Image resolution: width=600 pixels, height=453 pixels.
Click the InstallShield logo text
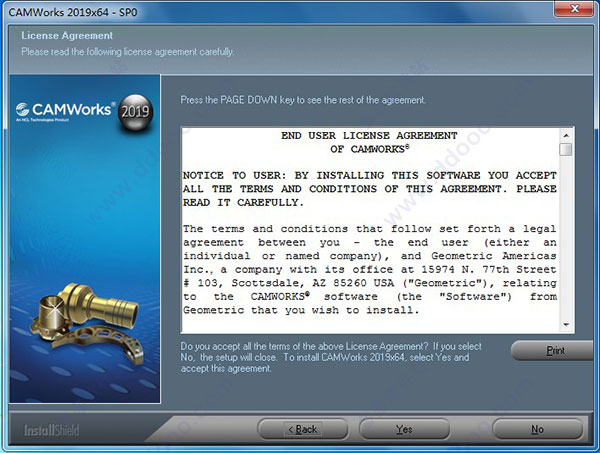coord(52,430)
